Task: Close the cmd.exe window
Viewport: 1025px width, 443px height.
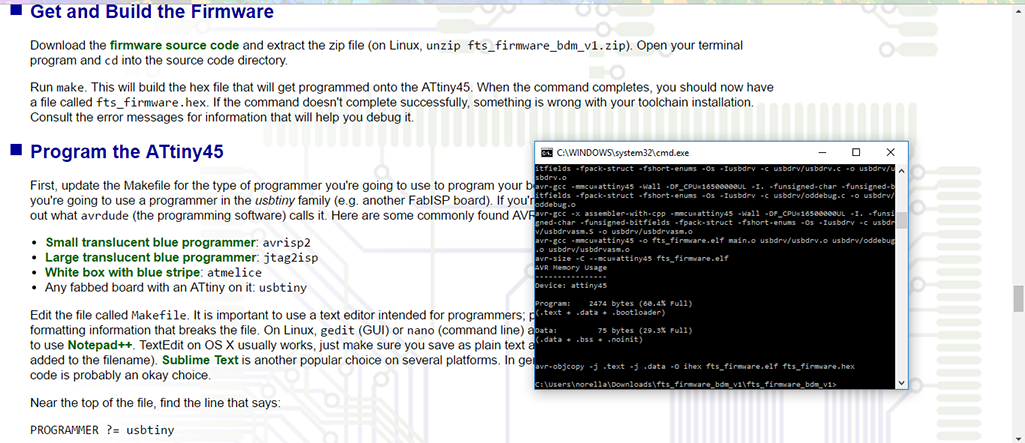Action: (x=890, y=152)
